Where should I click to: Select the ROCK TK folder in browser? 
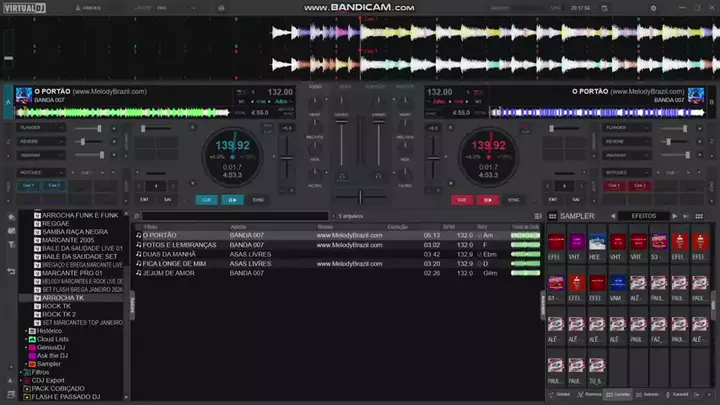click(57, 306)
